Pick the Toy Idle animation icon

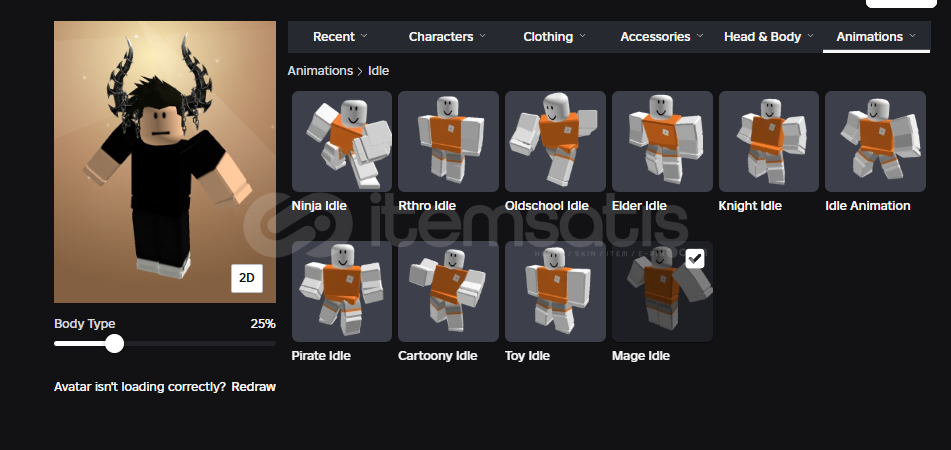point(555,291)
